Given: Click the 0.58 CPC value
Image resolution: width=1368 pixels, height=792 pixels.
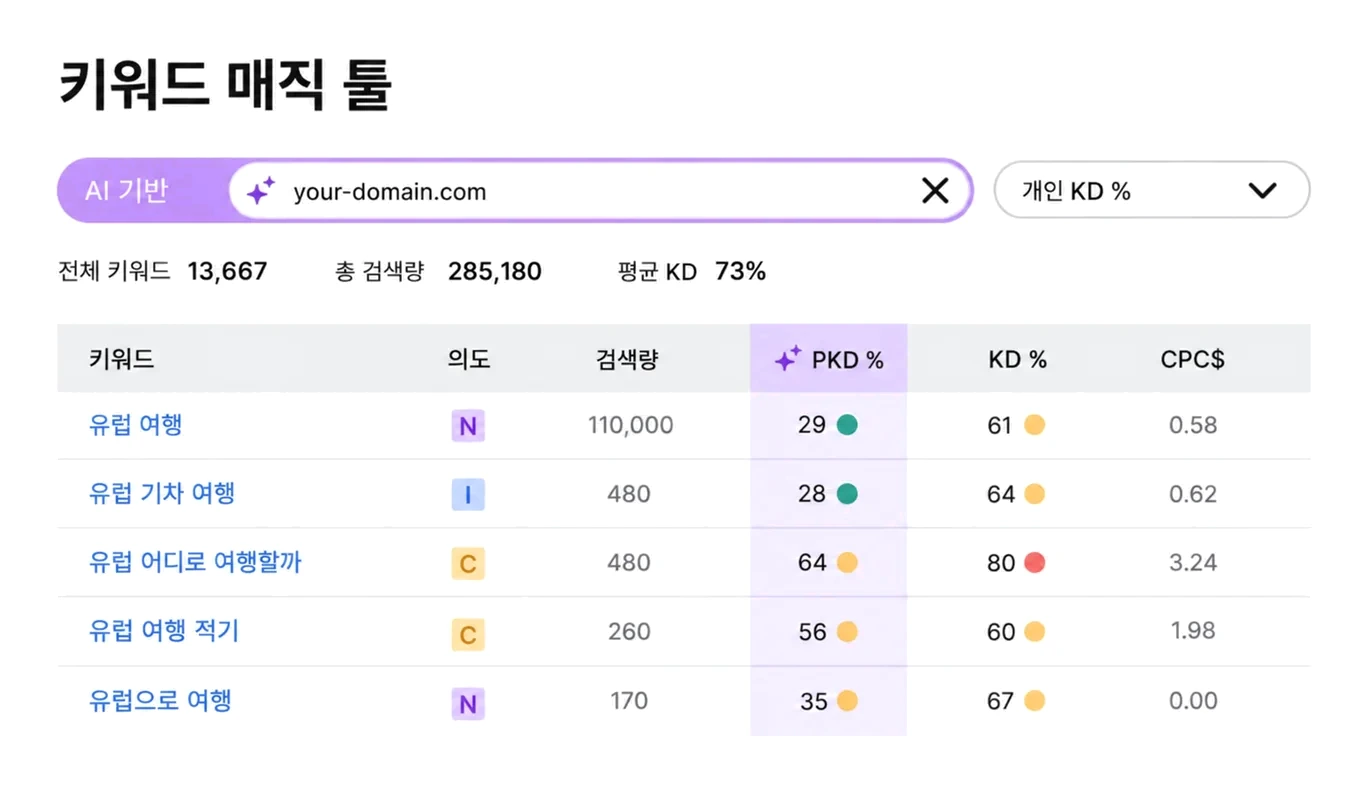Looking at the screenshot, I should pyautogui.click(x=1193, y=426).
